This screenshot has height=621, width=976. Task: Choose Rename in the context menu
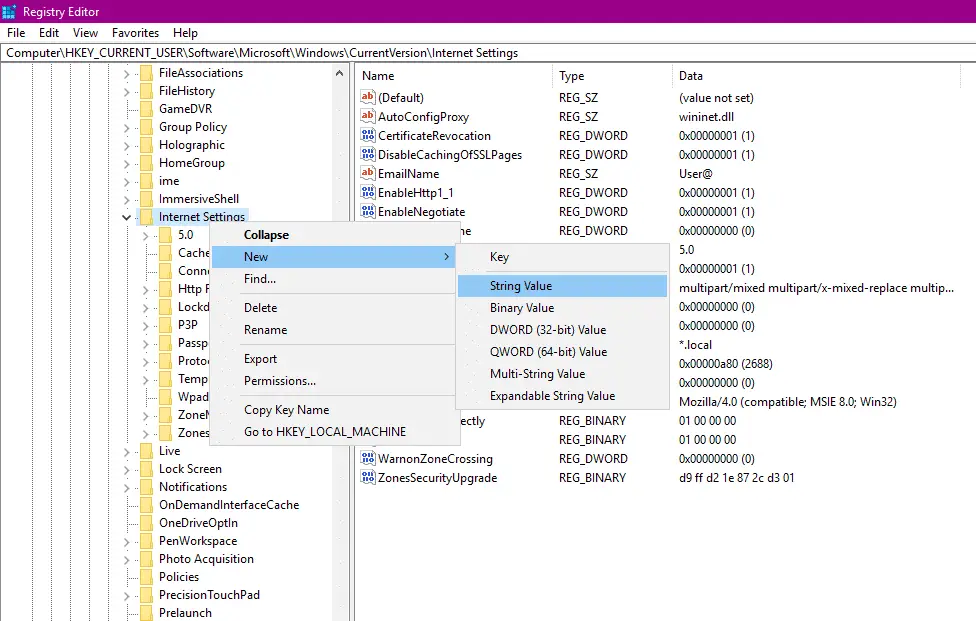[334, 330]
